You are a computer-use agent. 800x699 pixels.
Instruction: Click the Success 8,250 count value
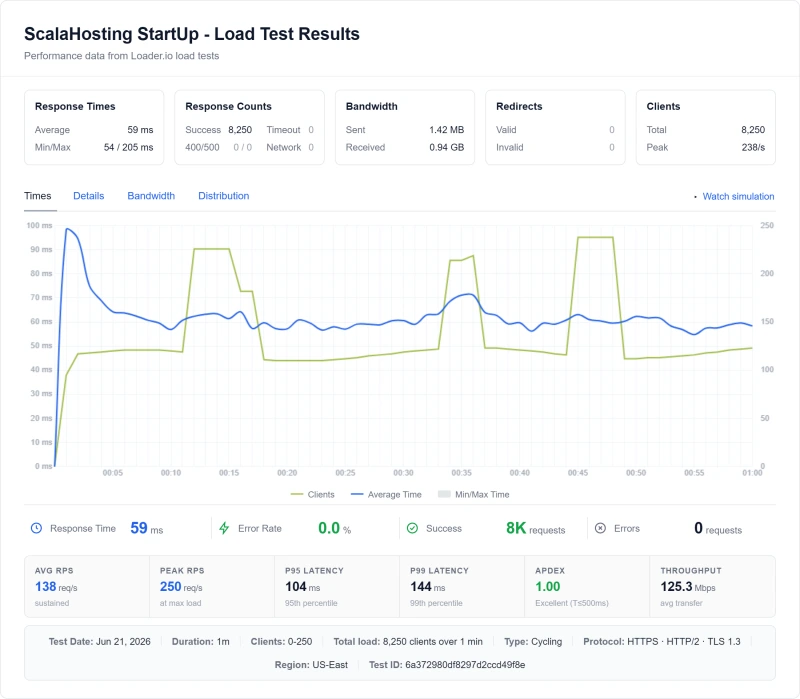[240, 130]
